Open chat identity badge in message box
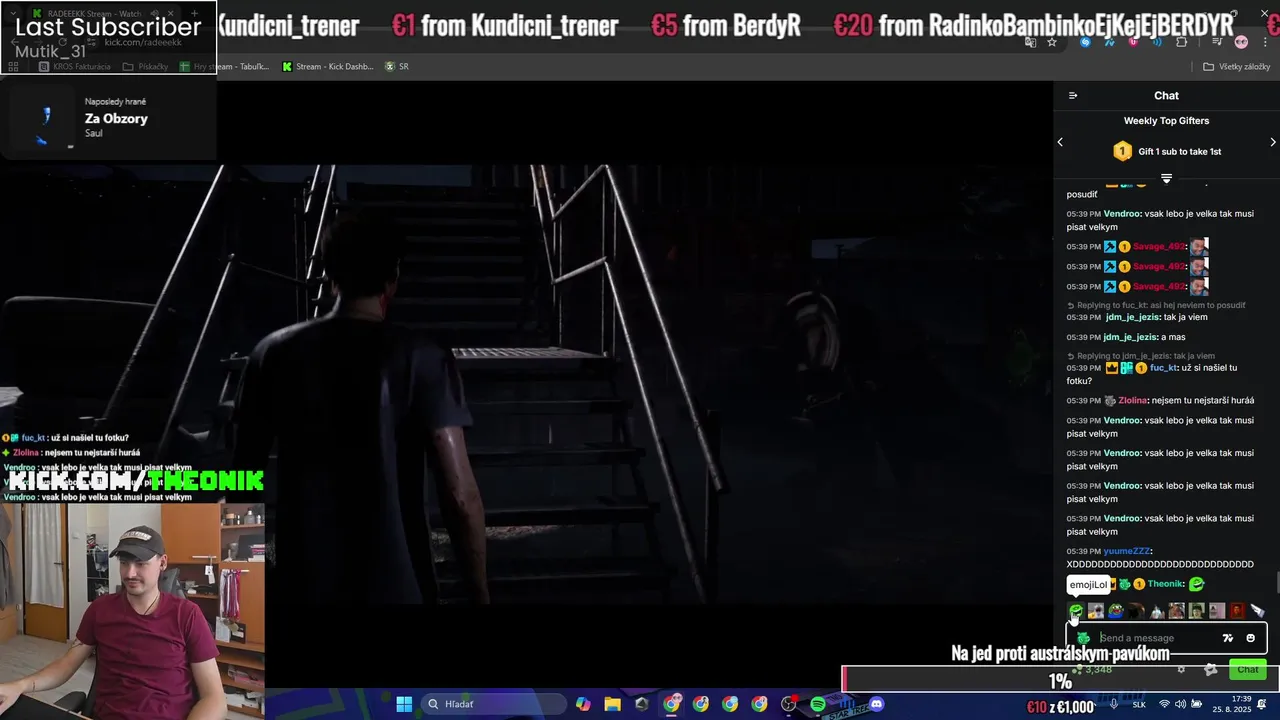This screenshot has height=720, width=1280. [x=1083, y=638]
